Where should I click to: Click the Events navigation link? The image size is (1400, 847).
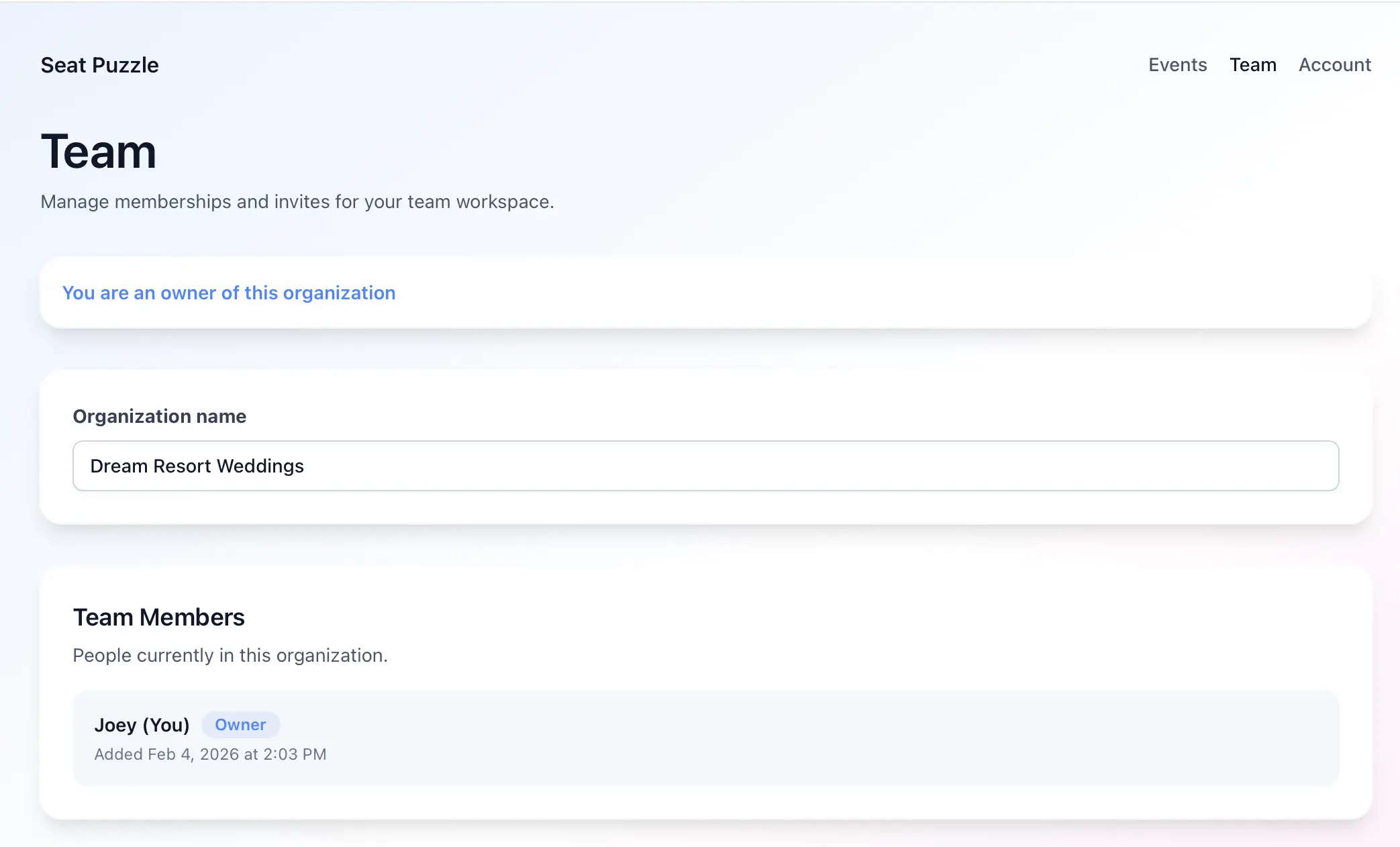(1177, 64)
